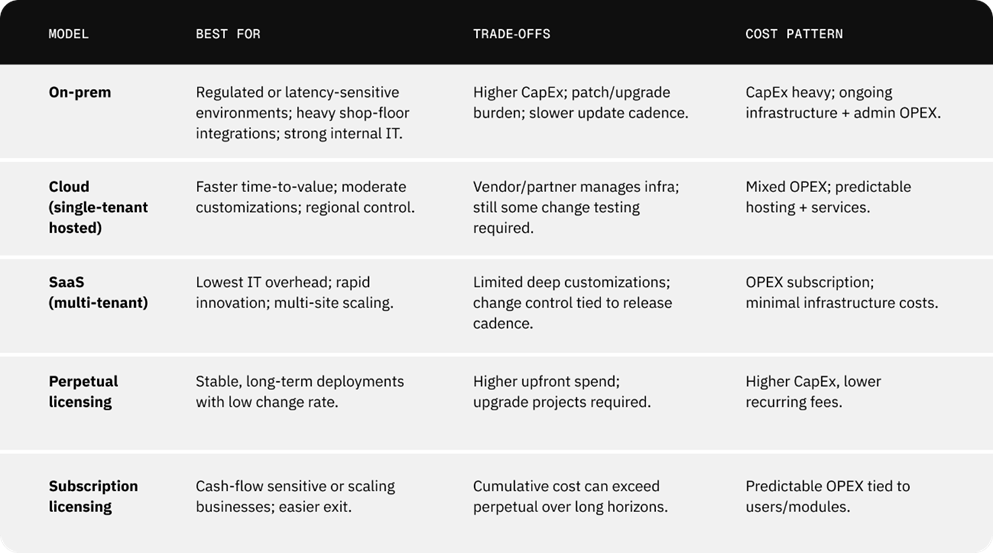This screenshot has width=993, height=553.
Task: Click the 'Mixed OPEX; predictable hosting' cell
Action: [x=828, y=197]
